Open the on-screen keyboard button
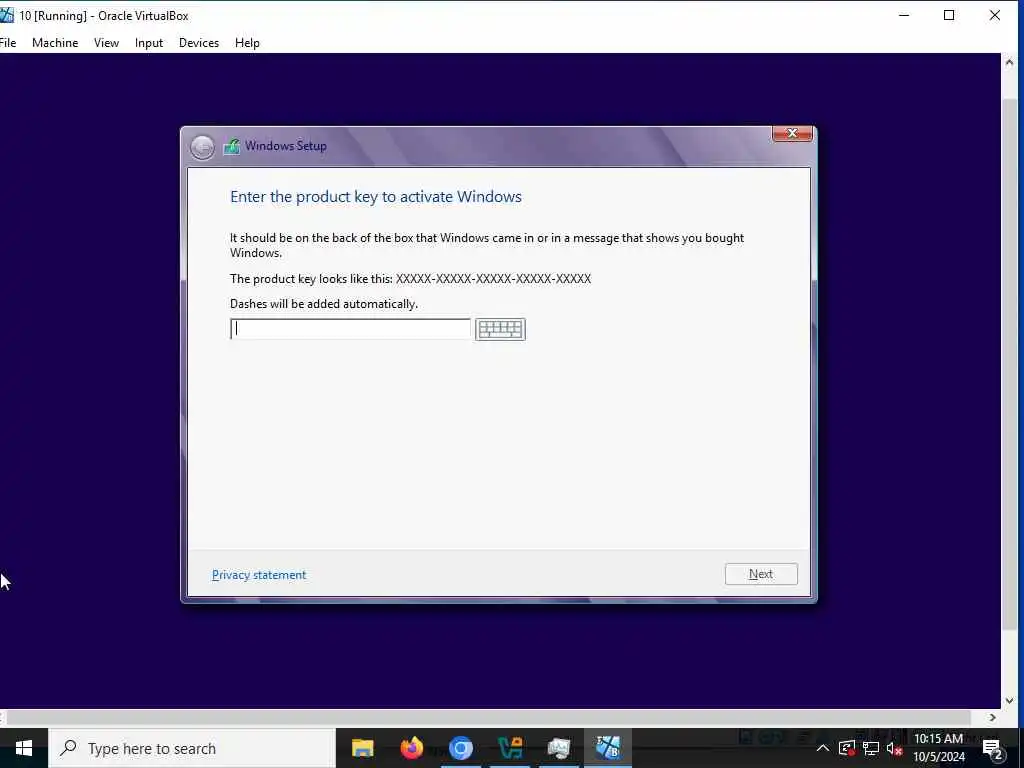1024x768 pixels. [500, 329]
